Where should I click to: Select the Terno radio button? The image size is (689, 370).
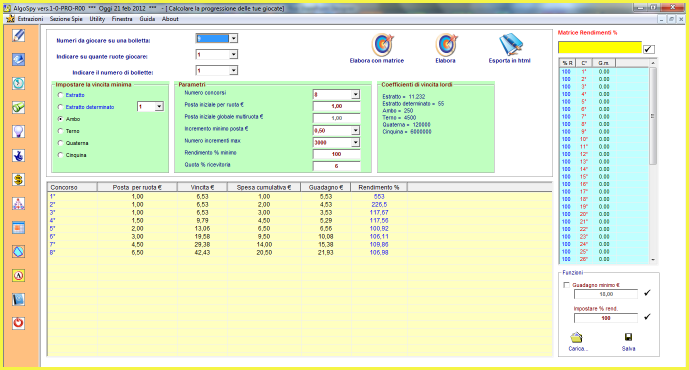(x=60, y=131)
